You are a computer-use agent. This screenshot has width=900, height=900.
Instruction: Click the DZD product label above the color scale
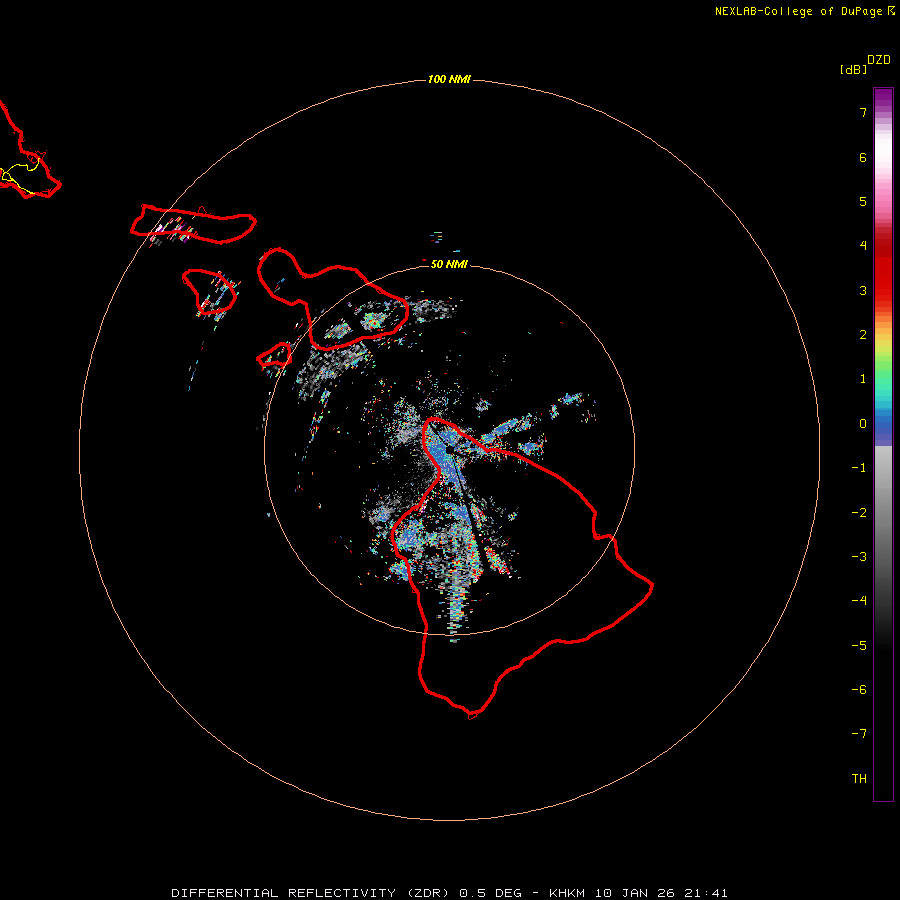(879, 60)
